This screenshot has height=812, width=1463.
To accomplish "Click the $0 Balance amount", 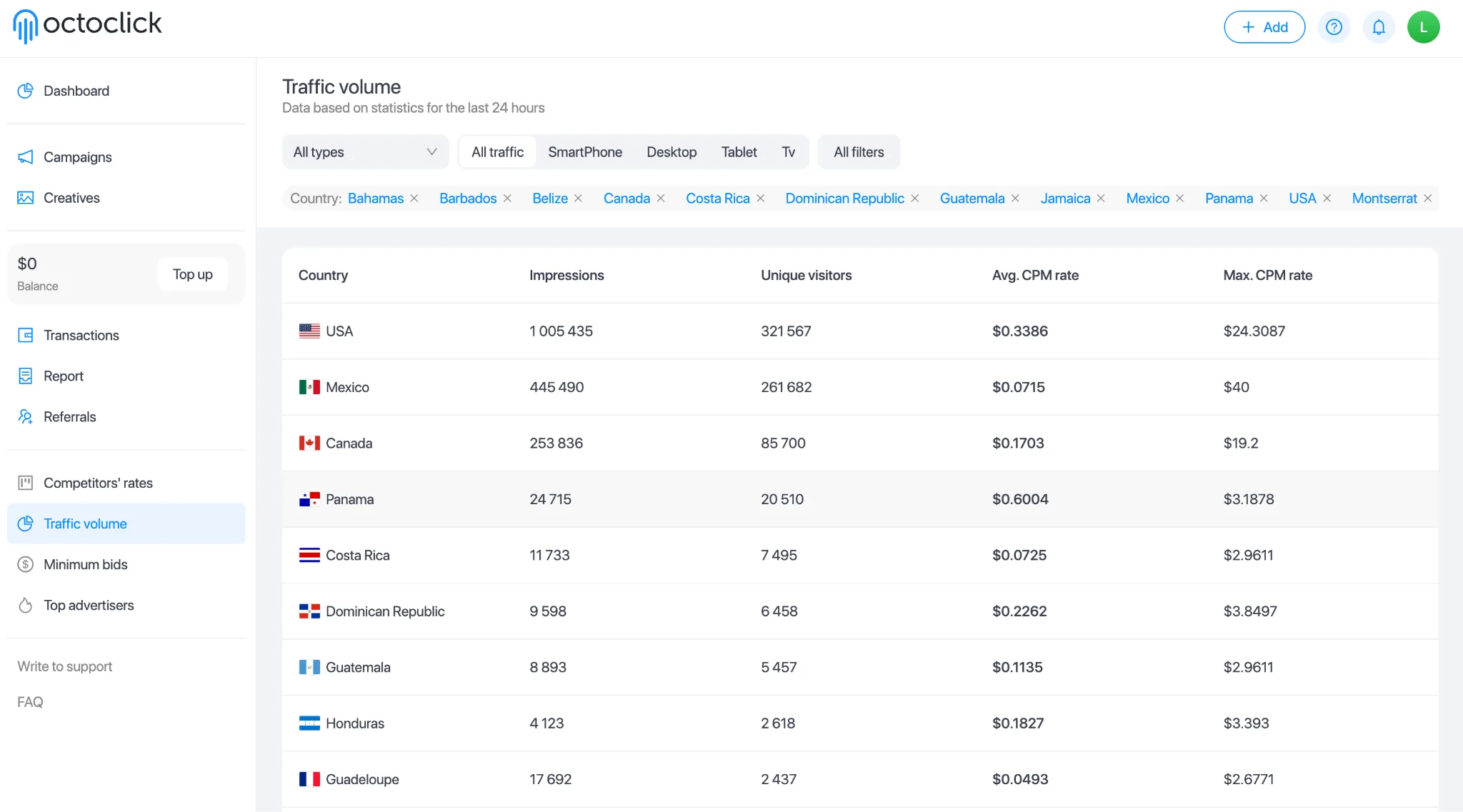I will pyautogui.click(x=27, y=264).
